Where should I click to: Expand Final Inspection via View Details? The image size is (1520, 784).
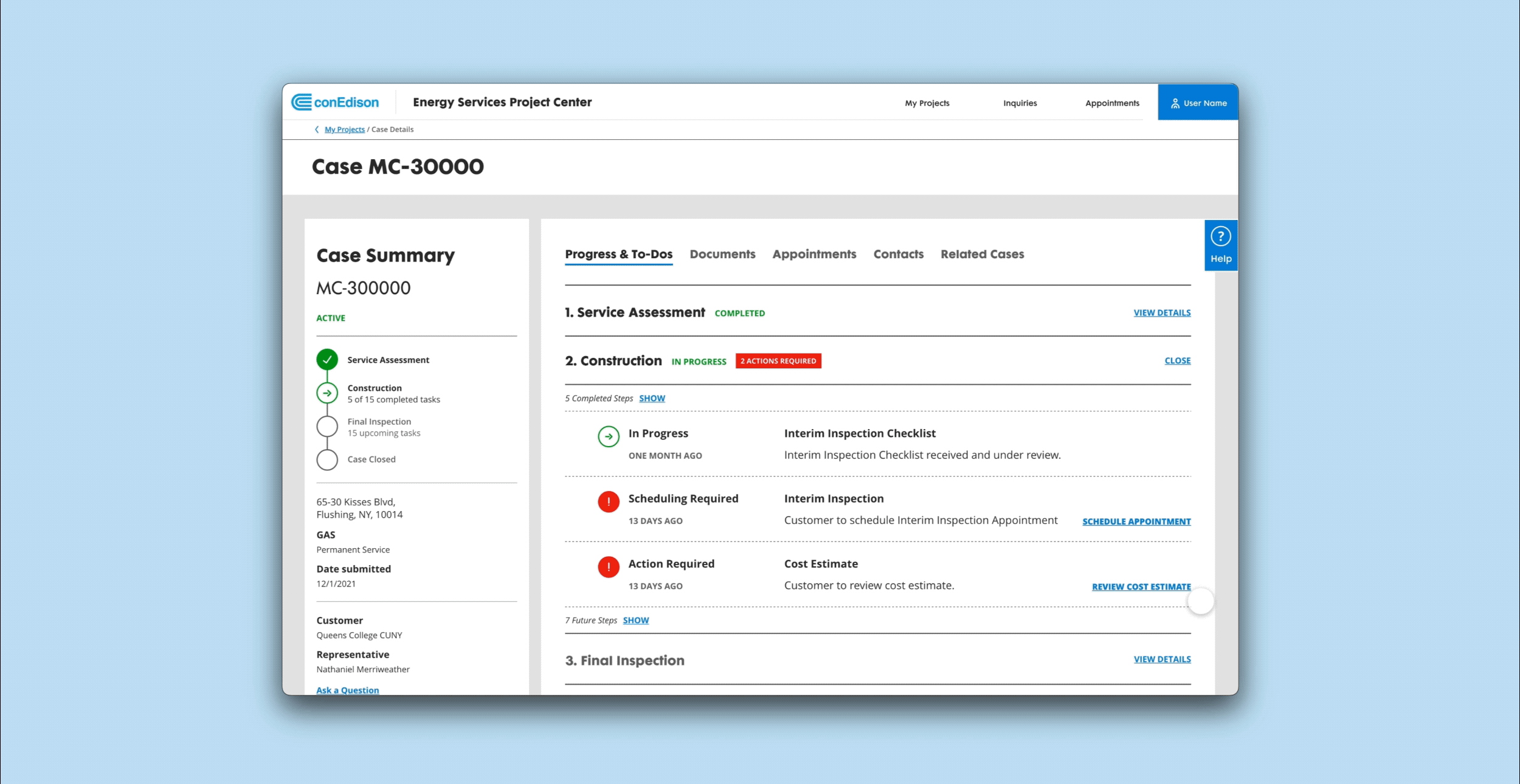point(1162,659)
